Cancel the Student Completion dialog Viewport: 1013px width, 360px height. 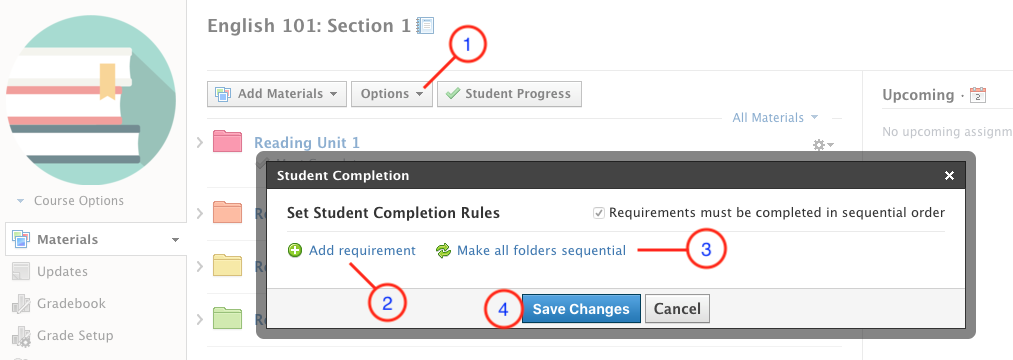point(677,309)
